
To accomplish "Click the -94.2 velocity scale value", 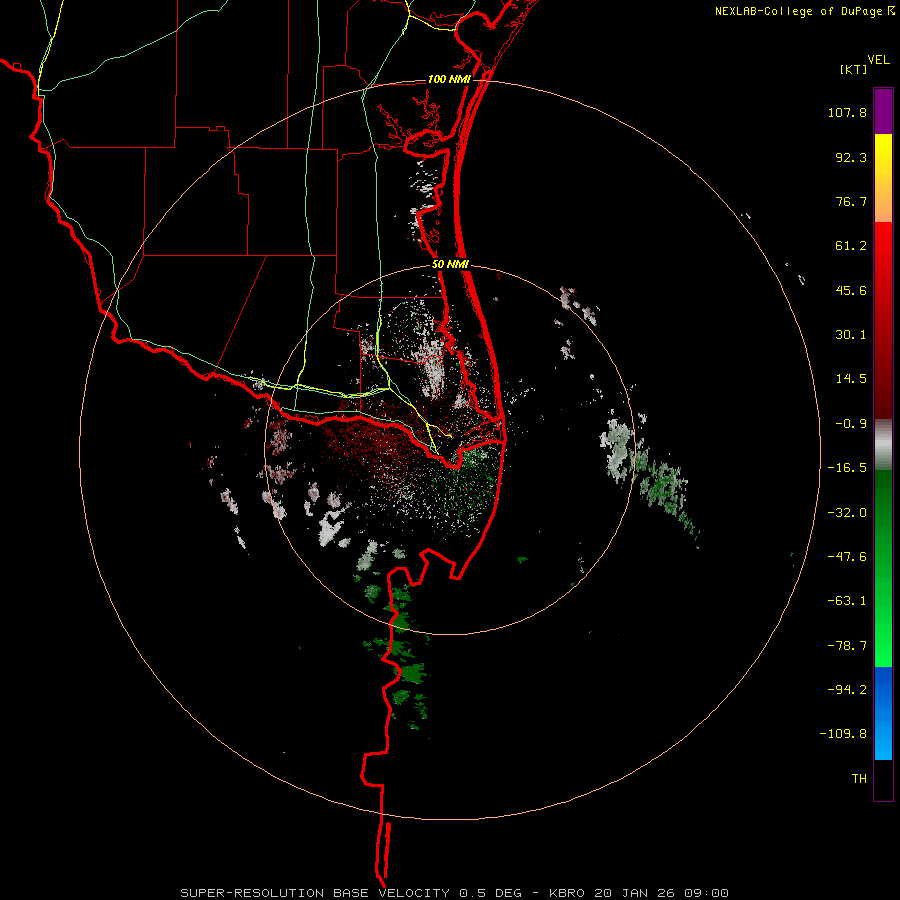I will [847, 690].
